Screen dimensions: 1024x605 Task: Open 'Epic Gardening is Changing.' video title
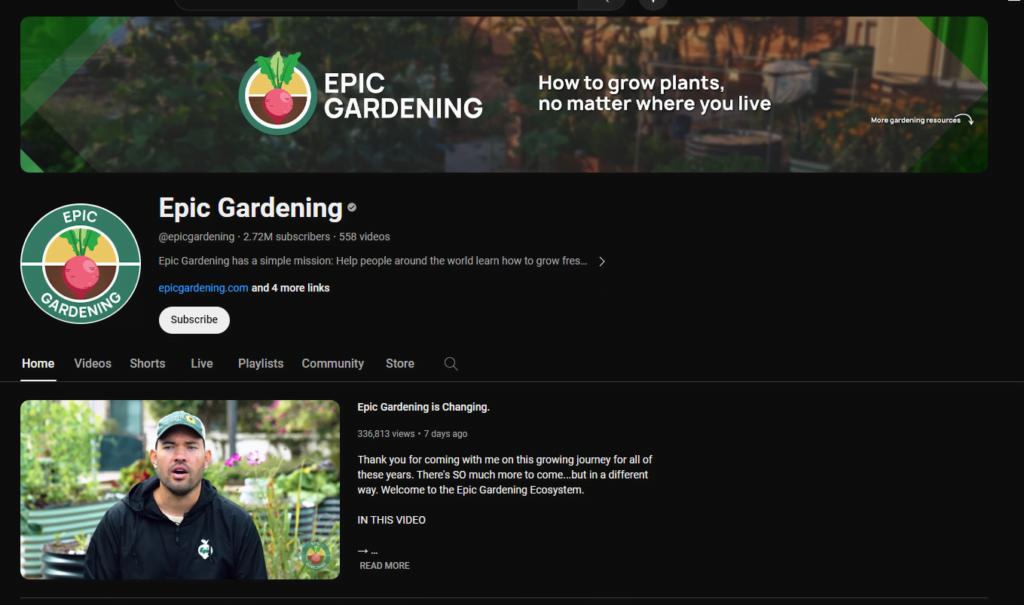coord(423,407)
